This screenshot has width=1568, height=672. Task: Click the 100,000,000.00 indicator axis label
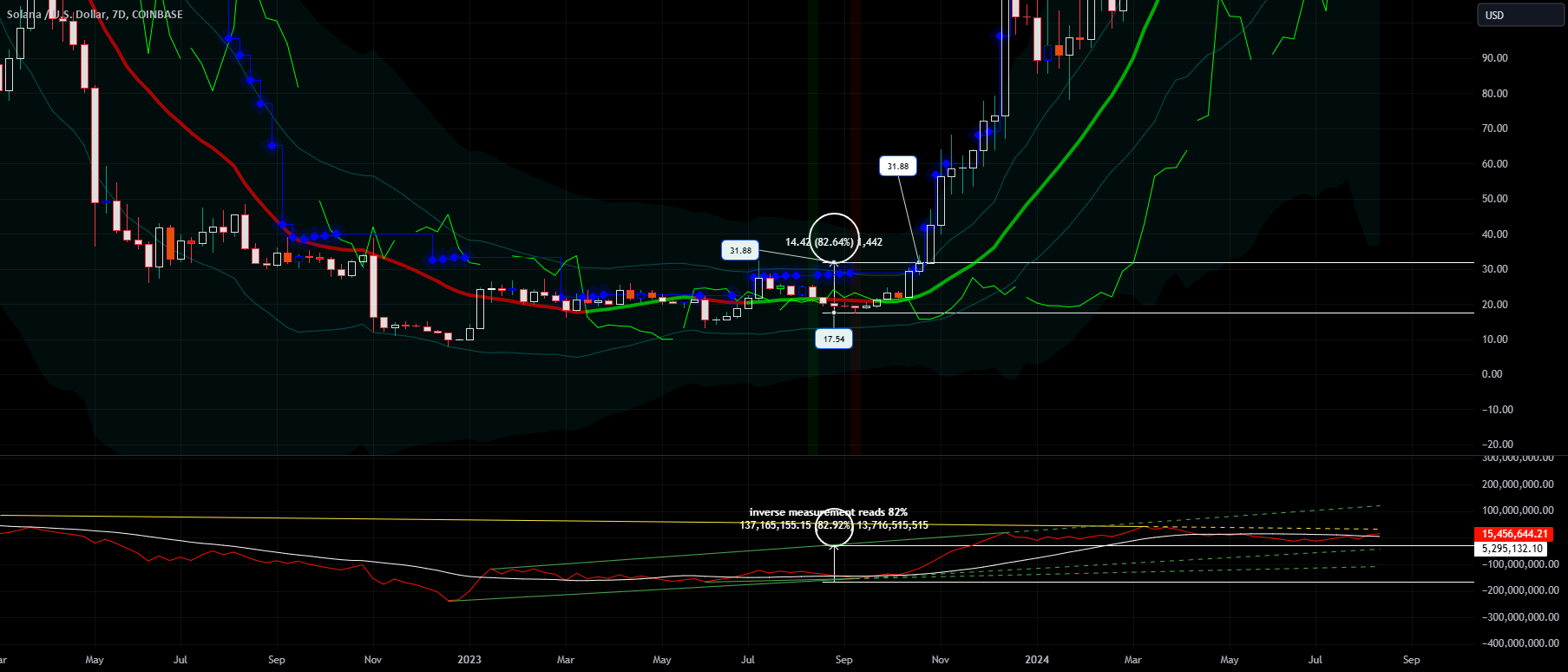(1518, 511)
